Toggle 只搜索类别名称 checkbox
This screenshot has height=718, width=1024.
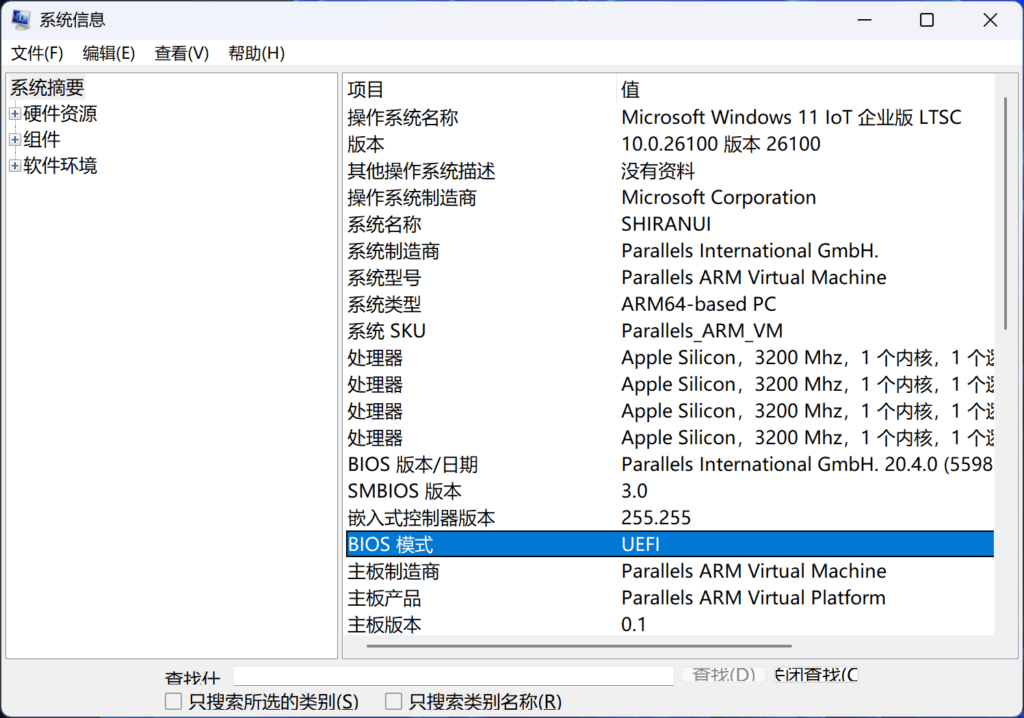click(394, 701)
